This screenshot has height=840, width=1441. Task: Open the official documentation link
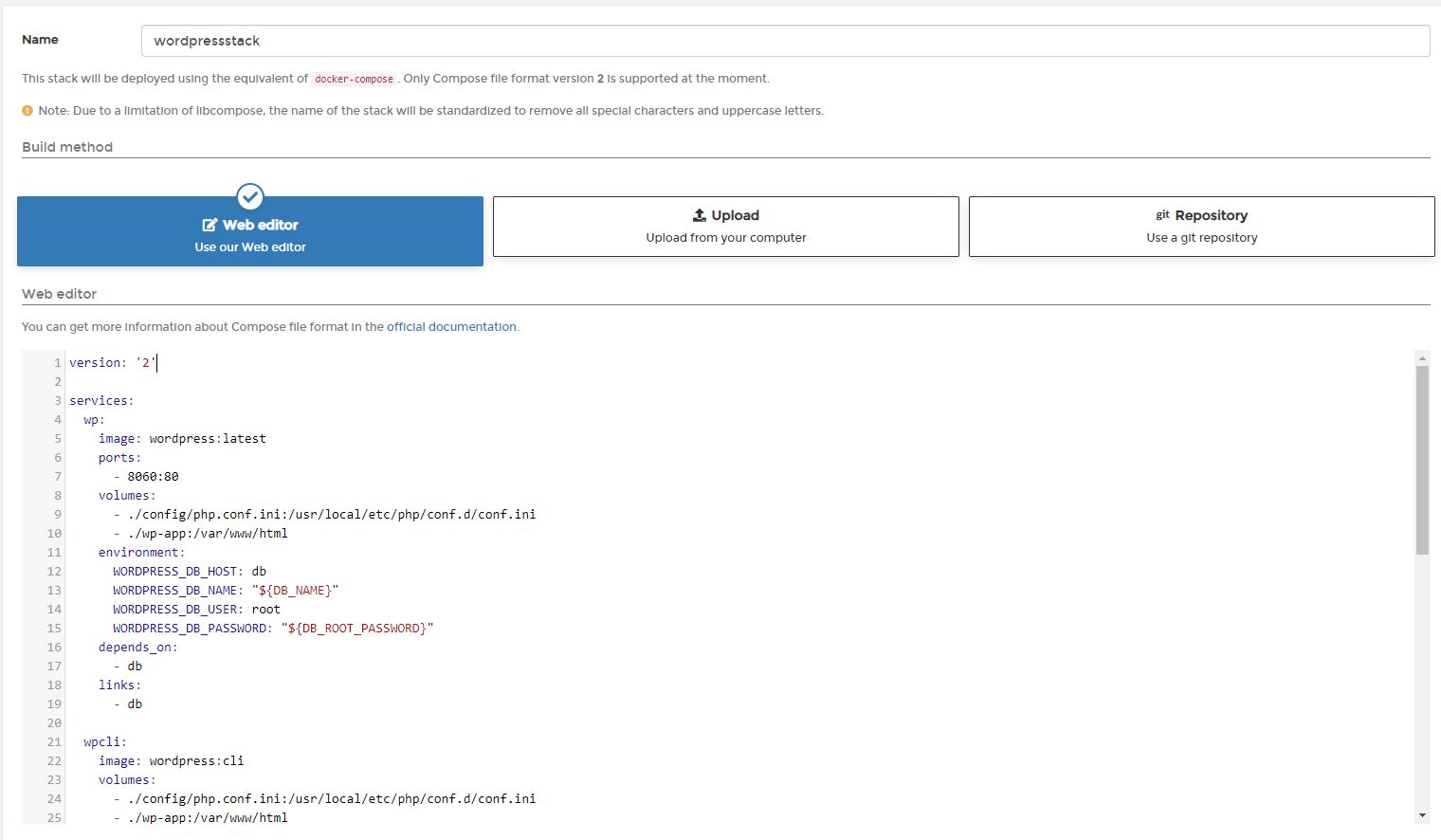(451, 326)
